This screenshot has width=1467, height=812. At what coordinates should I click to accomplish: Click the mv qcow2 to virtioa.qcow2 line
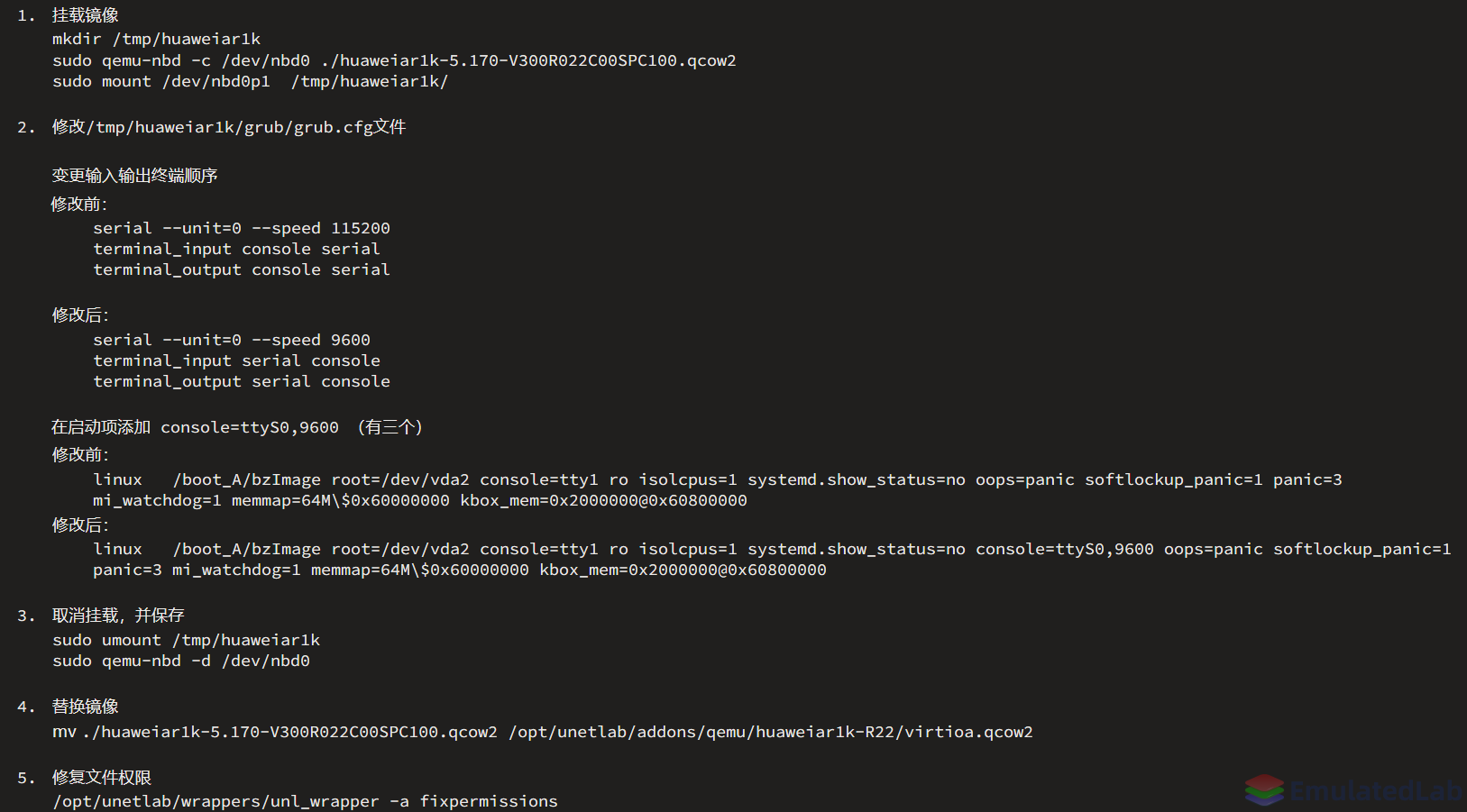(x=543, y=732)
